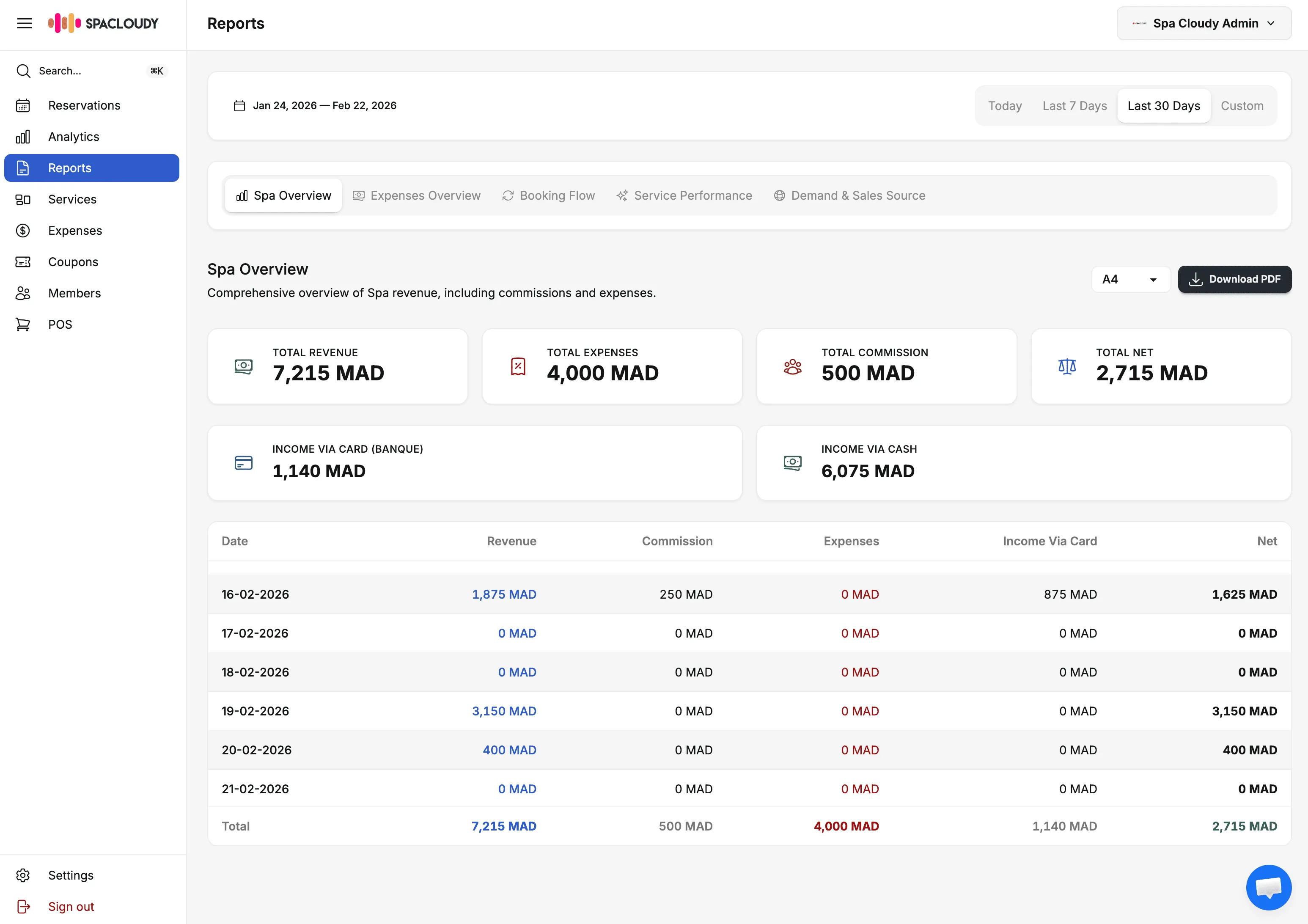Image resolution: width=1308 pixels, height=924 pixels.
Task: Select the Reservations calendar icon in sidebar
Action: (23, 105)
